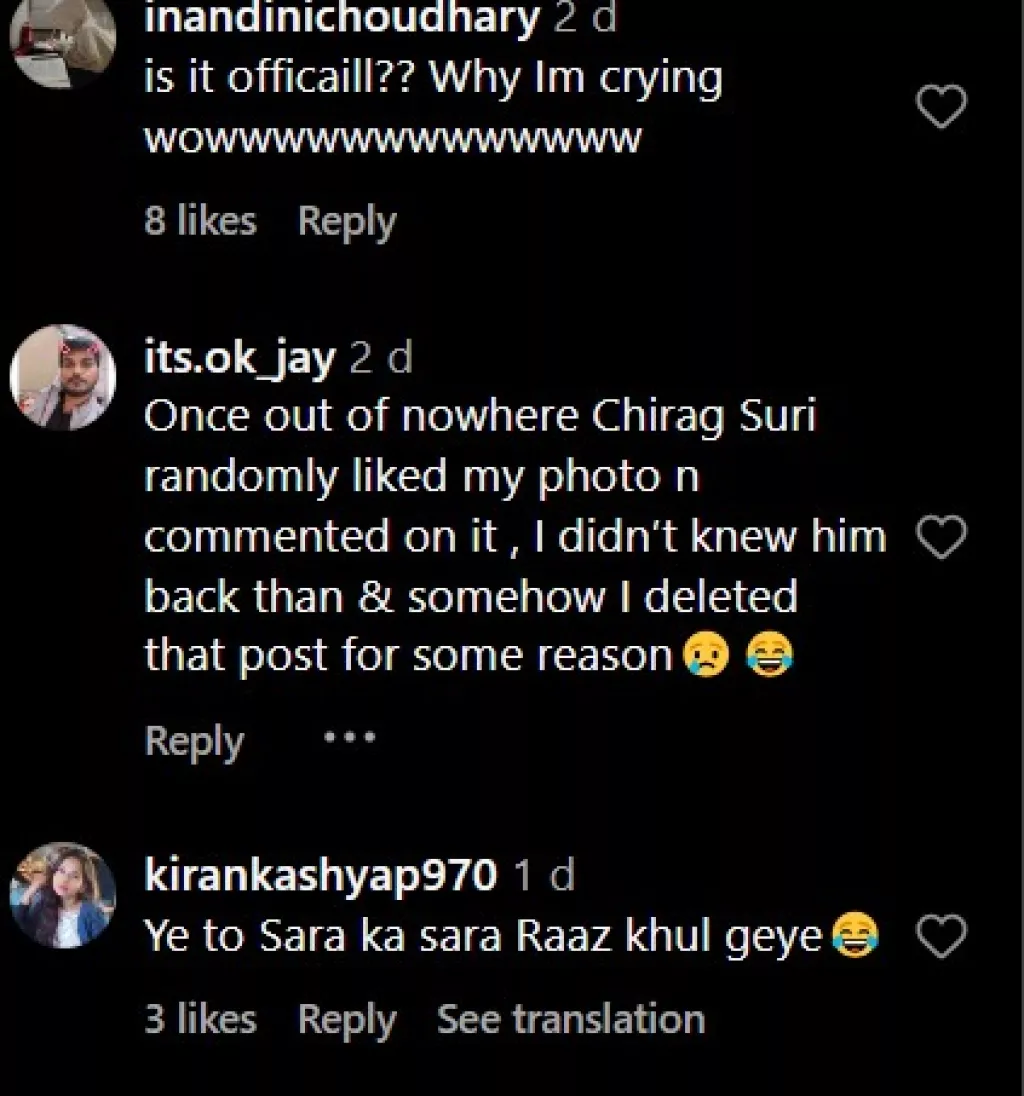Tap the 2 d timestamp on inandinichoudhary's comment
The height and width of the screenshot is (1096, 1024).
[x=585, y=16]
